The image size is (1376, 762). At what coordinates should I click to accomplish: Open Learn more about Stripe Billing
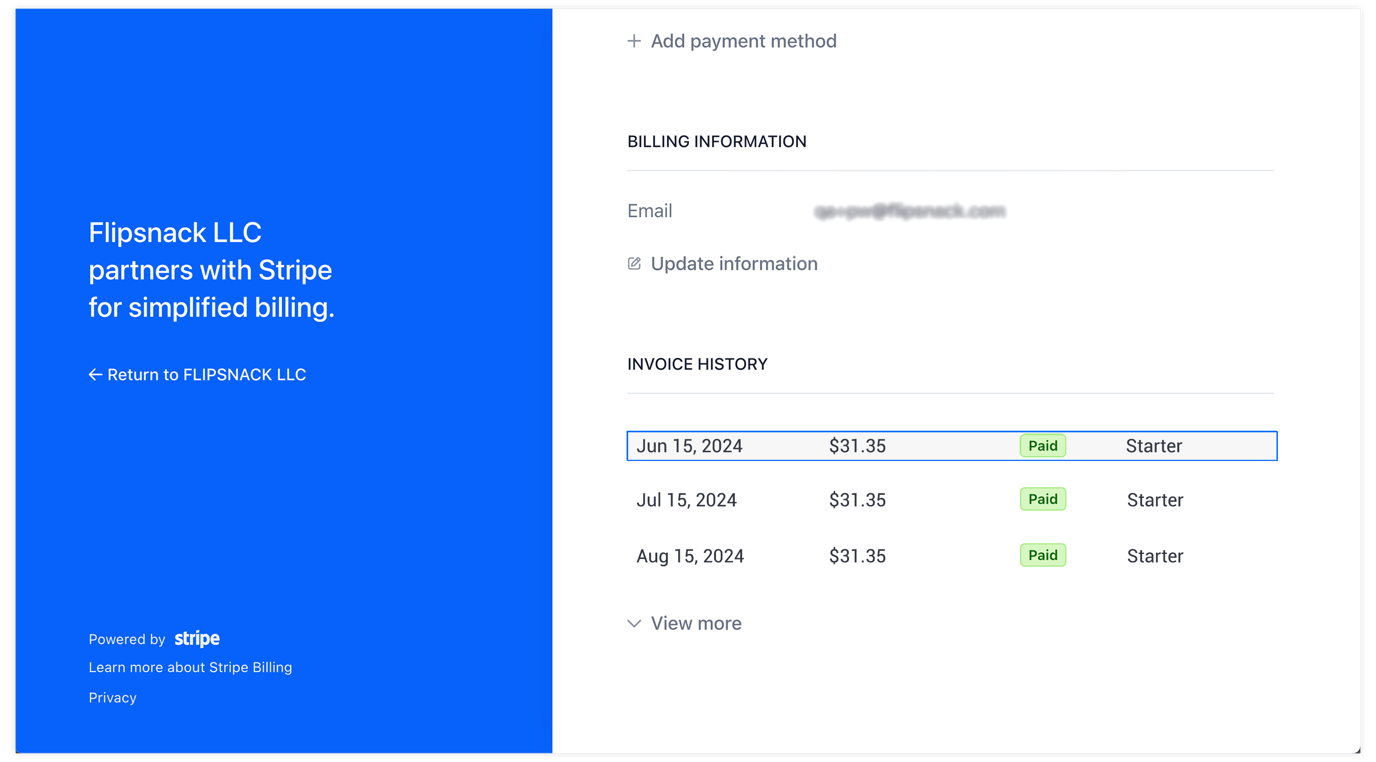point(190,667)
